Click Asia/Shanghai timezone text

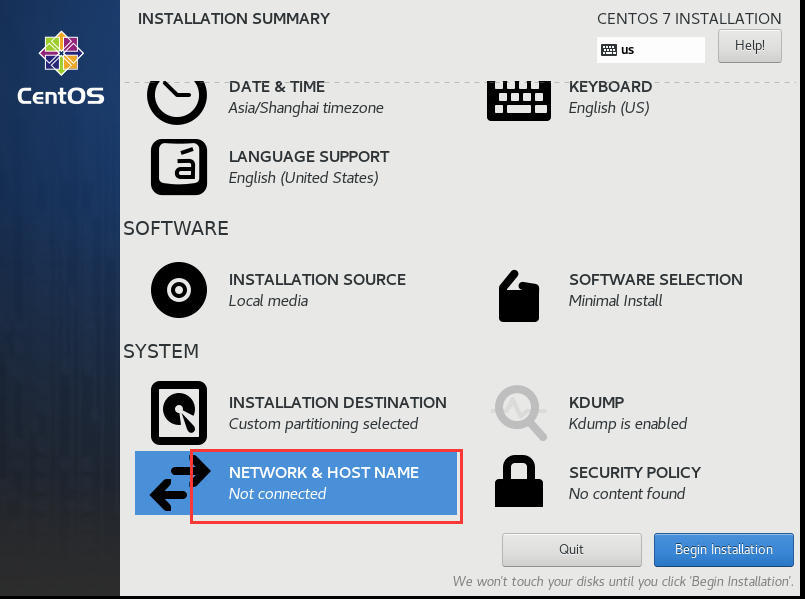pyautogui.click(x=306, y=108)
